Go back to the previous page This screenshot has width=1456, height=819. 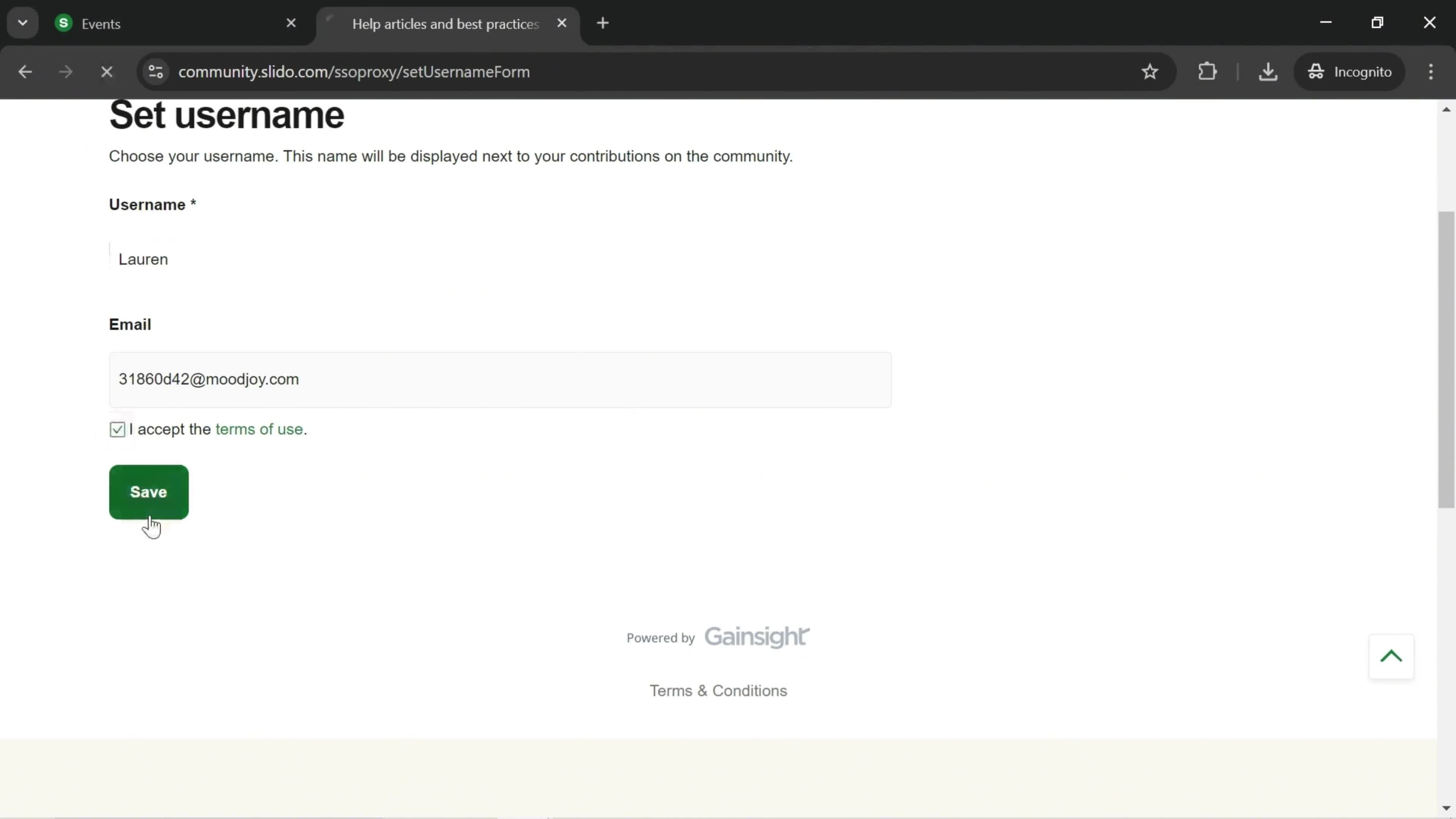coord(25,72)
